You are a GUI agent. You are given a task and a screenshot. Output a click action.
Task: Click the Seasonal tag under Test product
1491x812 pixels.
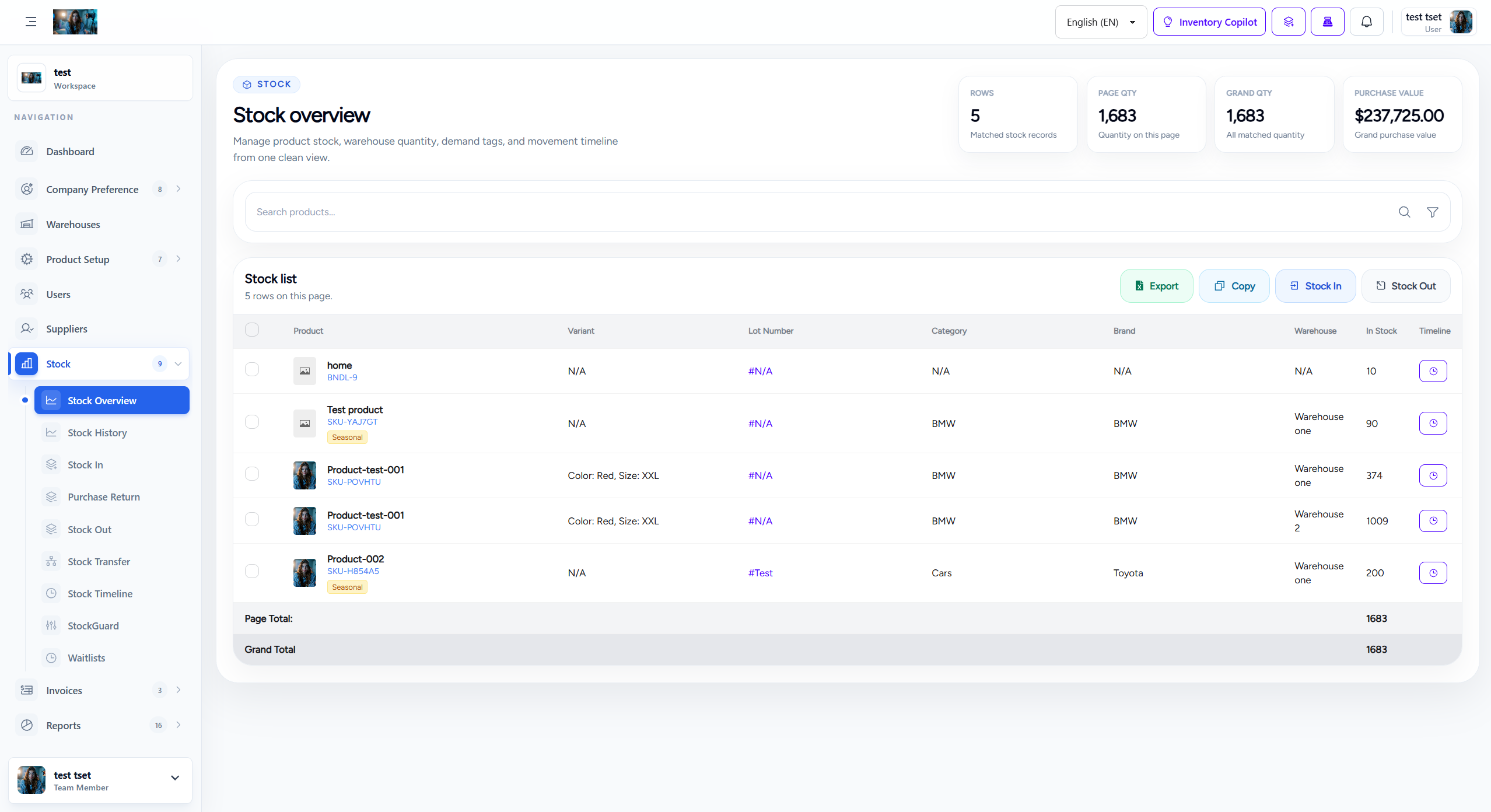click(x=347, y=437)
